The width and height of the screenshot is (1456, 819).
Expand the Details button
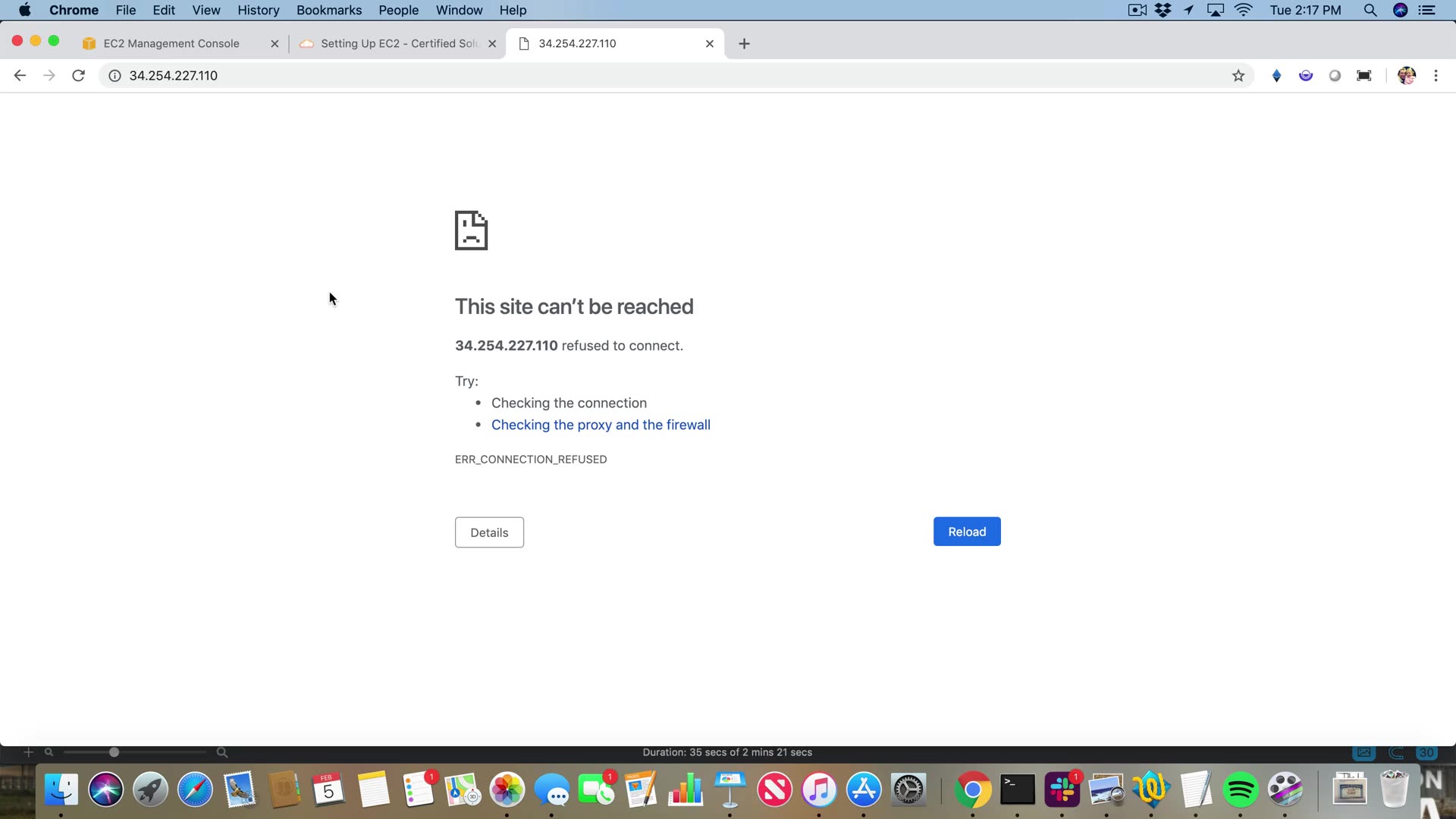489,532
